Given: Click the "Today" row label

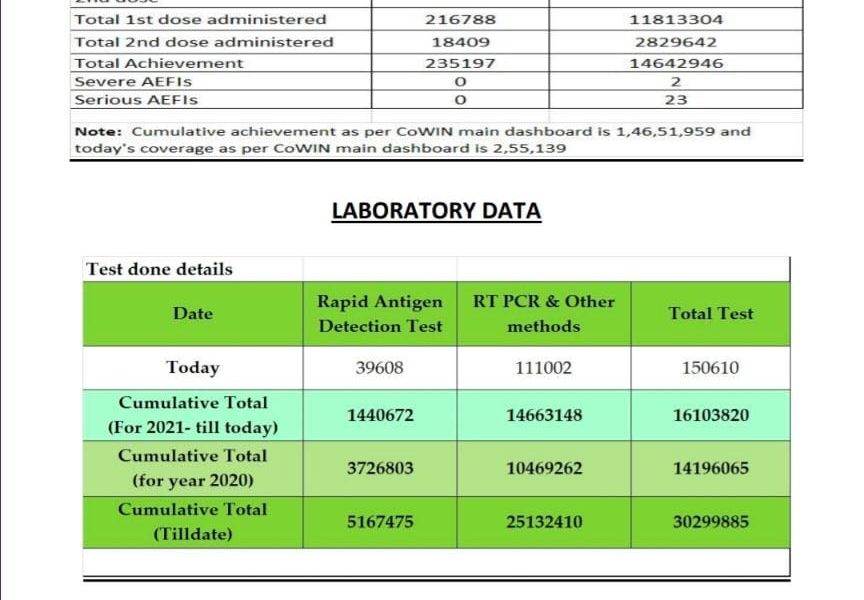Looking at the screenshot, I should click(x=193, y=367).
